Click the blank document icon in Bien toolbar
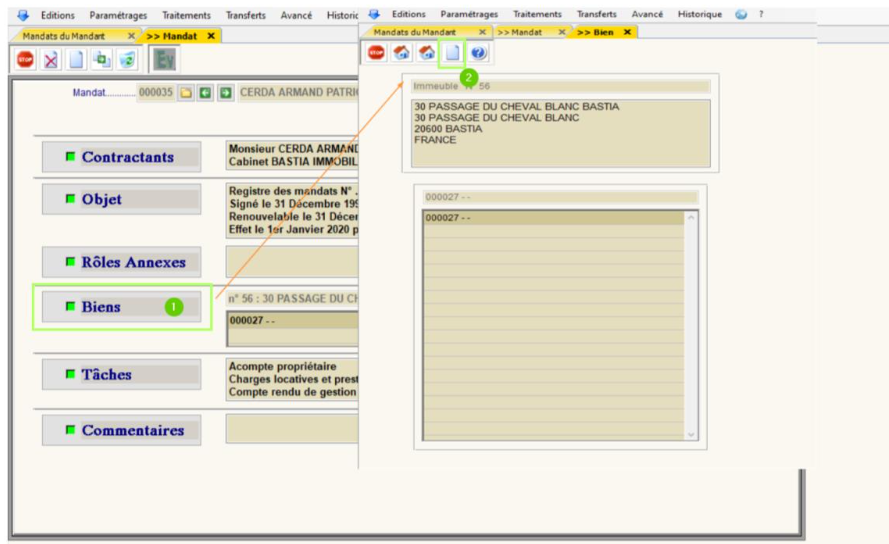This screenshot has height=544, width=889. point(451,53)
